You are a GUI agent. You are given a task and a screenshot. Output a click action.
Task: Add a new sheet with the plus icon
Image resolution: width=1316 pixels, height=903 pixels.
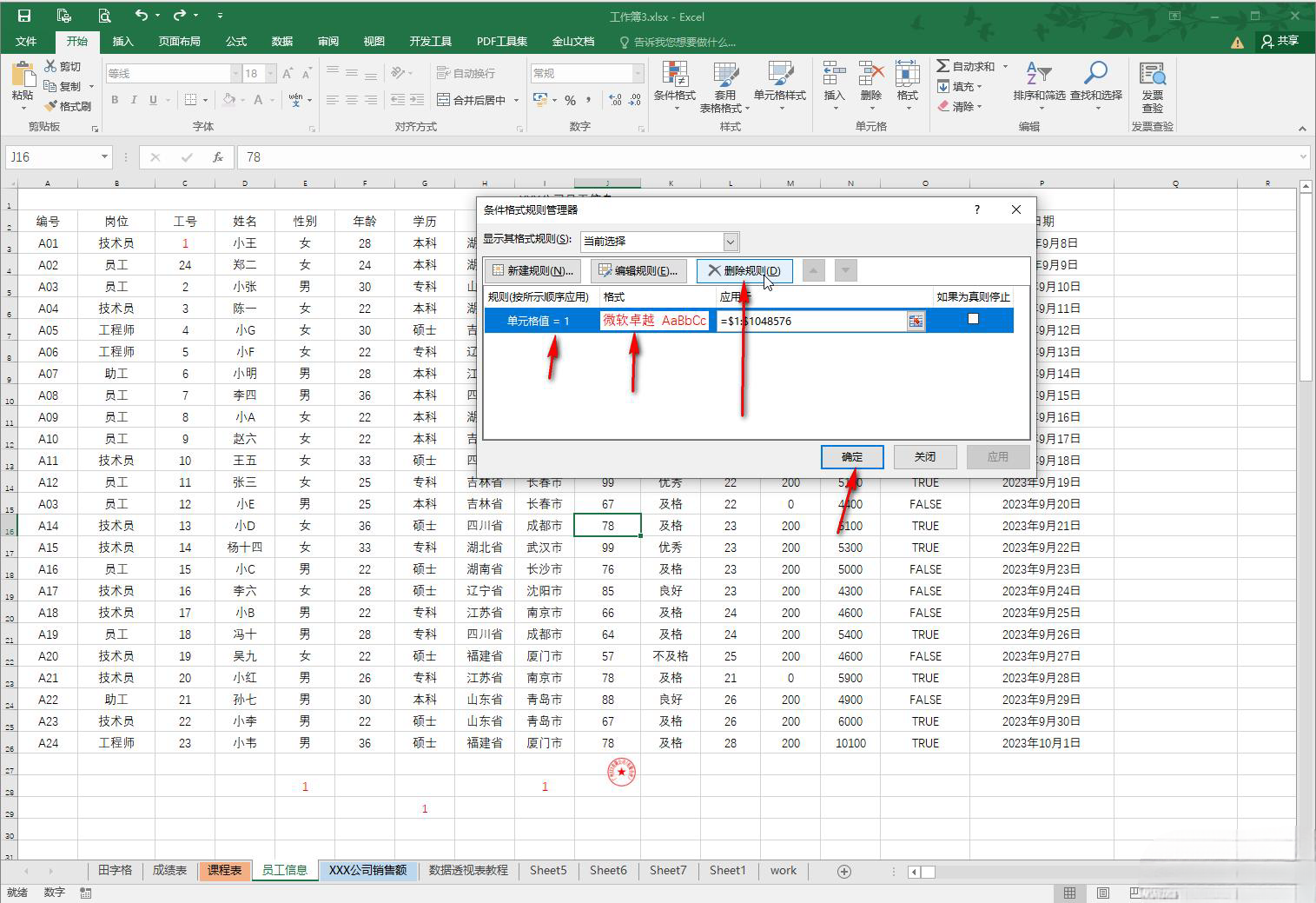tap(843, 871)
